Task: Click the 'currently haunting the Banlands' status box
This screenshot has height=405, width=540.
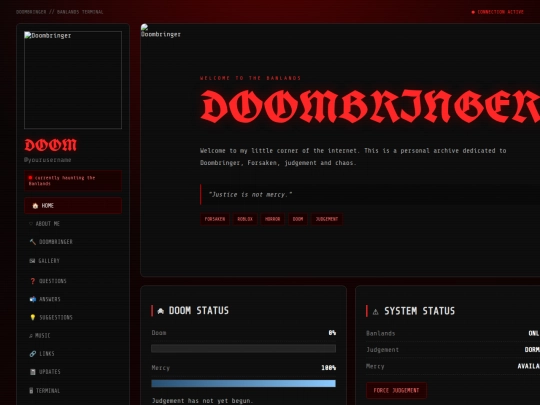Action: click(x=73, y=180)
